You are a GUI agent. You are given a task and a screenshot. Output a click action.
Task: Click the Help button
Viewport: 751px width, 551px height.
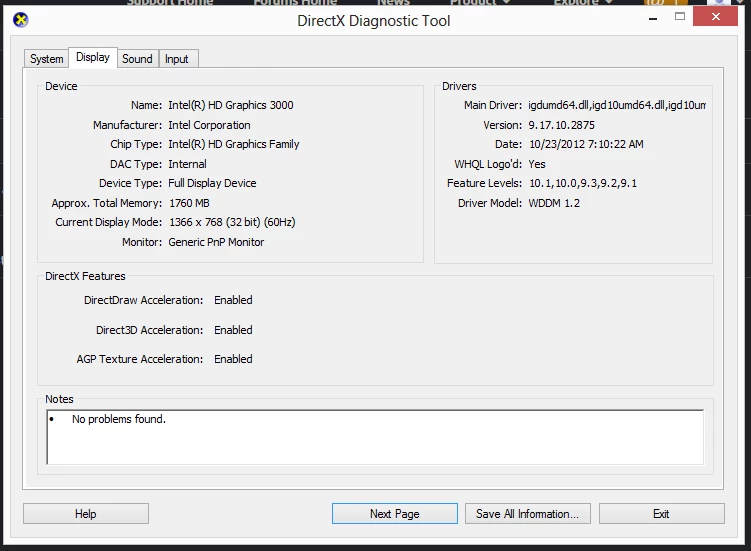[86, 514]
